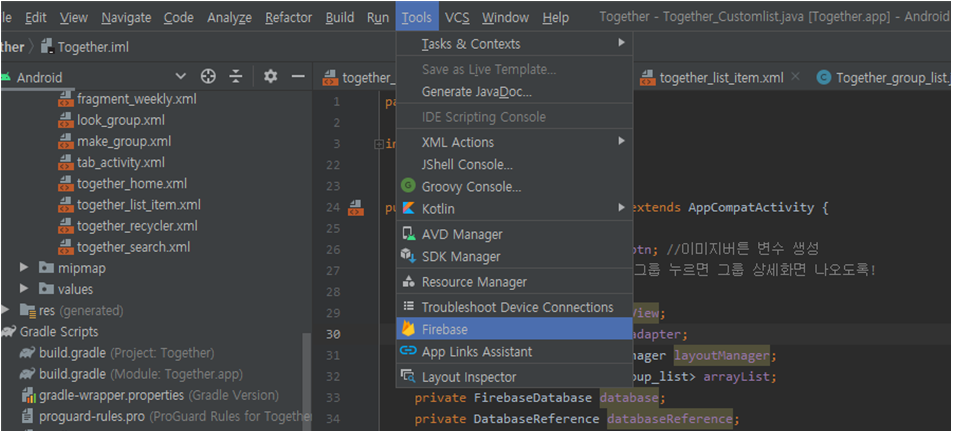Click the Collapse All icon in project panel

coord(236,77)
